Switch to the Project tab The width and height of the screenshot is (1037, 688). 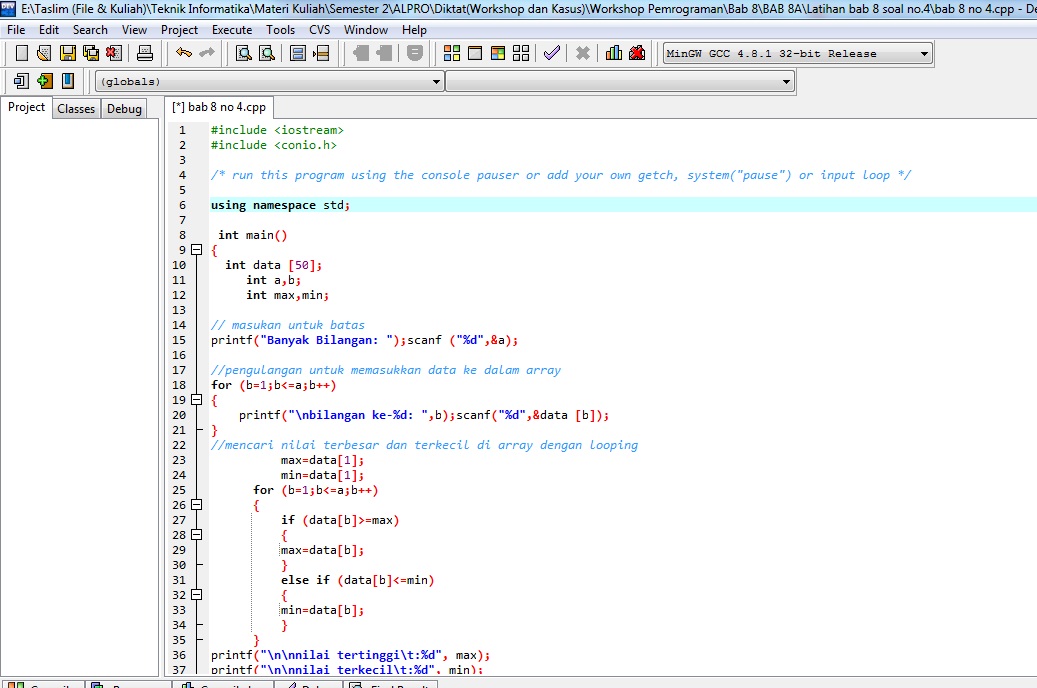pos(26,107)
